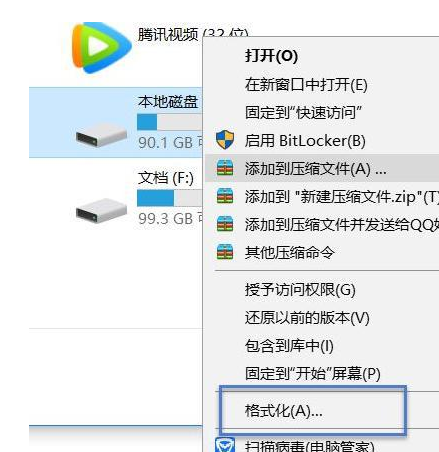Image resolution: width=439 pixels, height=452 pixels.
Task: Choose 打开(O) from the context menu
Action: [271, 56]
